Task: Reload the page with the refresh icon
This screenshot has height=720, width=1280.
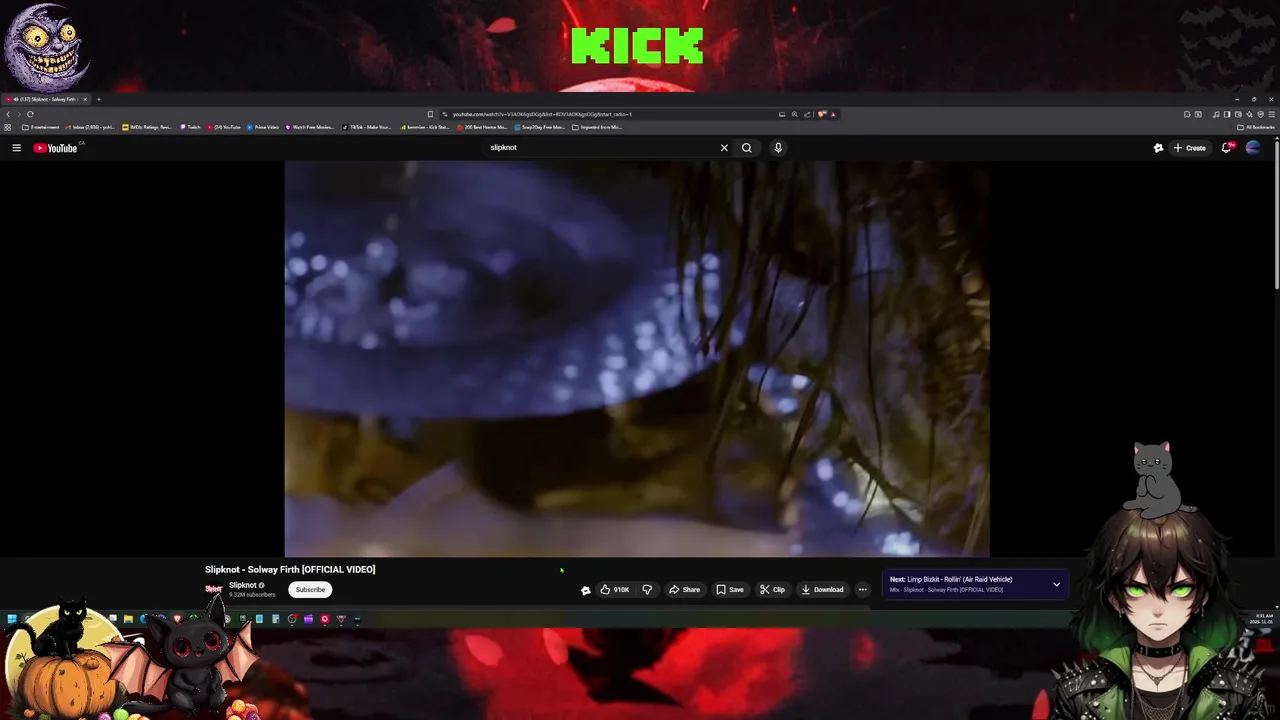Action: (30, 114)
